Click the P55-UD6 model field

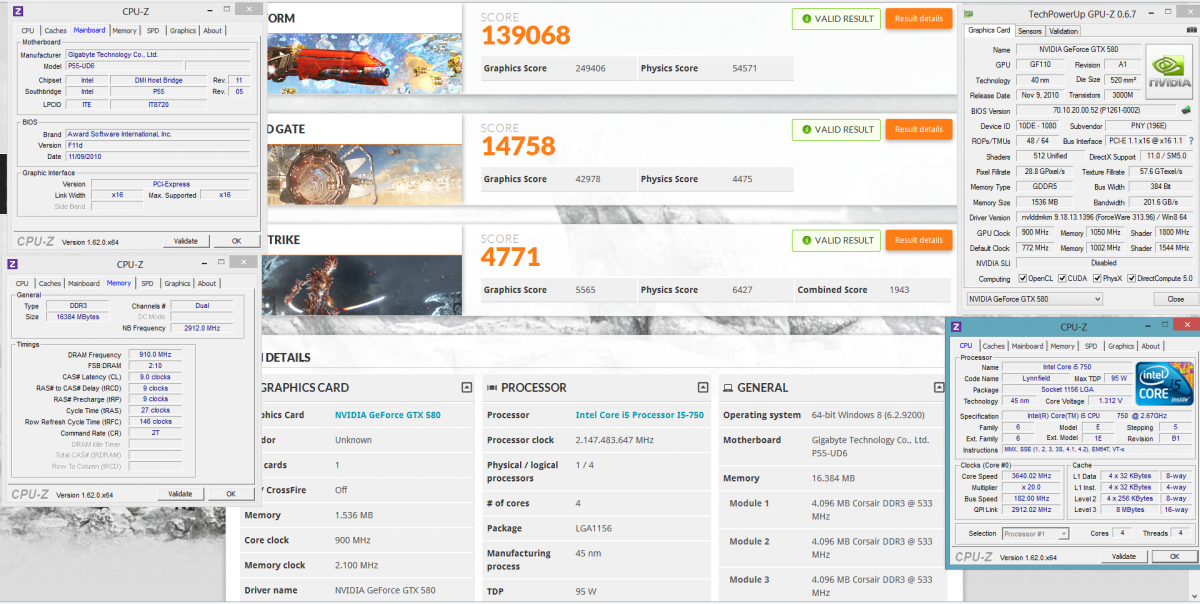coord(125,66)
